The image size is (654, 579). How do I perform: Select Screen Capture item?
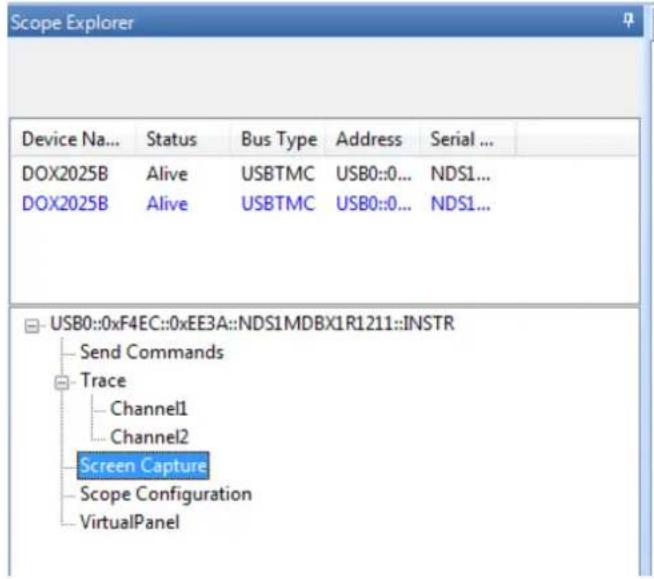click(x=143, y=466)
